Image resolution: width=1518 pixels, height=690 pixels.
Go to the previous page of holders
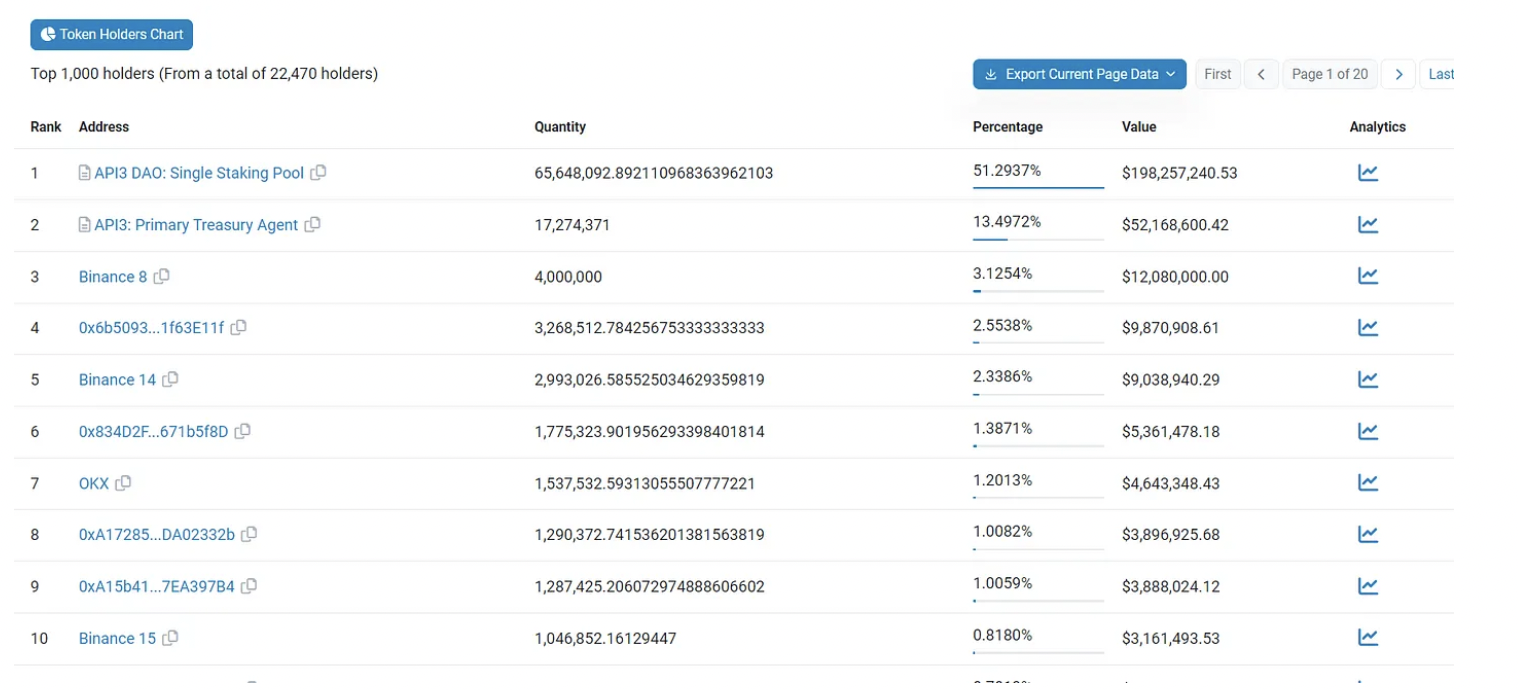click(1261, 74)
